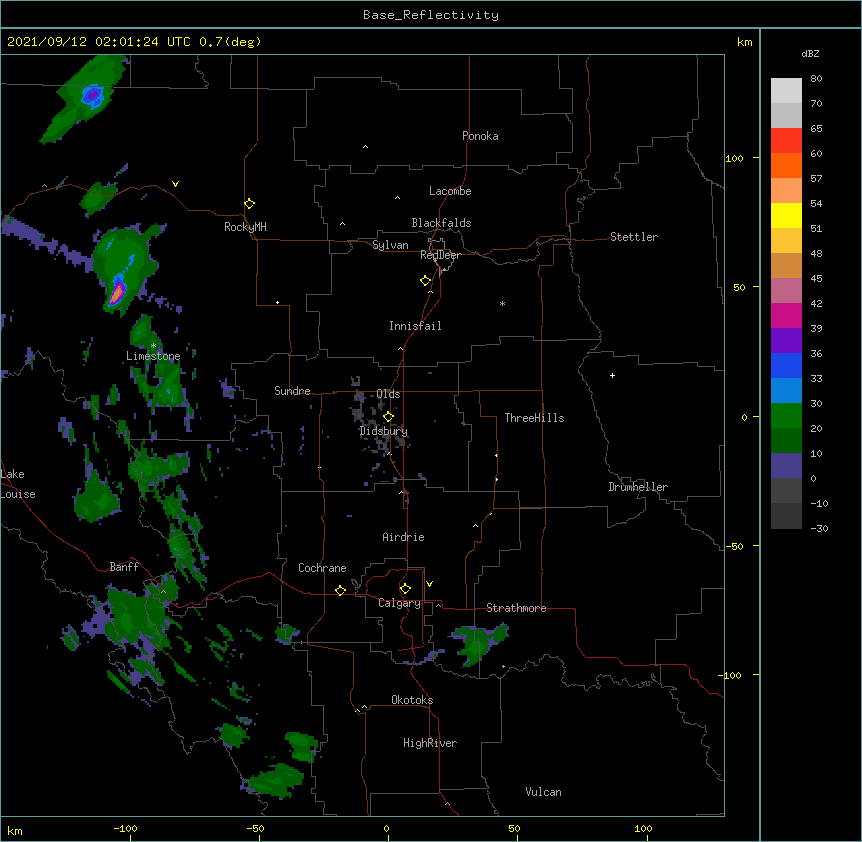Click the dBZ legend heading
The image size is (862, 842).
pyautogui.click(x=810, y=54)
